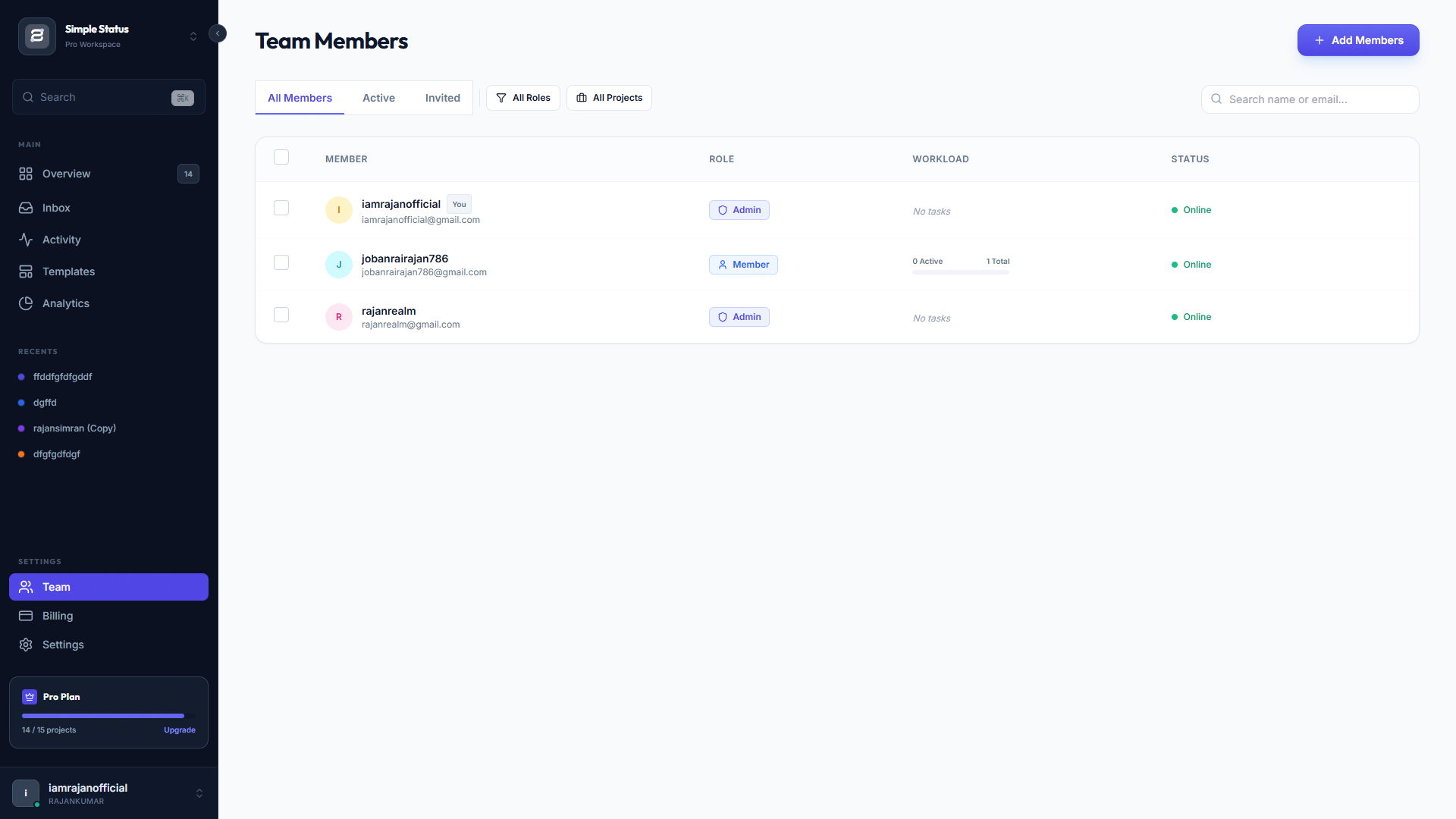1456x819 pixels.
Task: Open the All Projects filter dropdown
Action: point(609,98)
